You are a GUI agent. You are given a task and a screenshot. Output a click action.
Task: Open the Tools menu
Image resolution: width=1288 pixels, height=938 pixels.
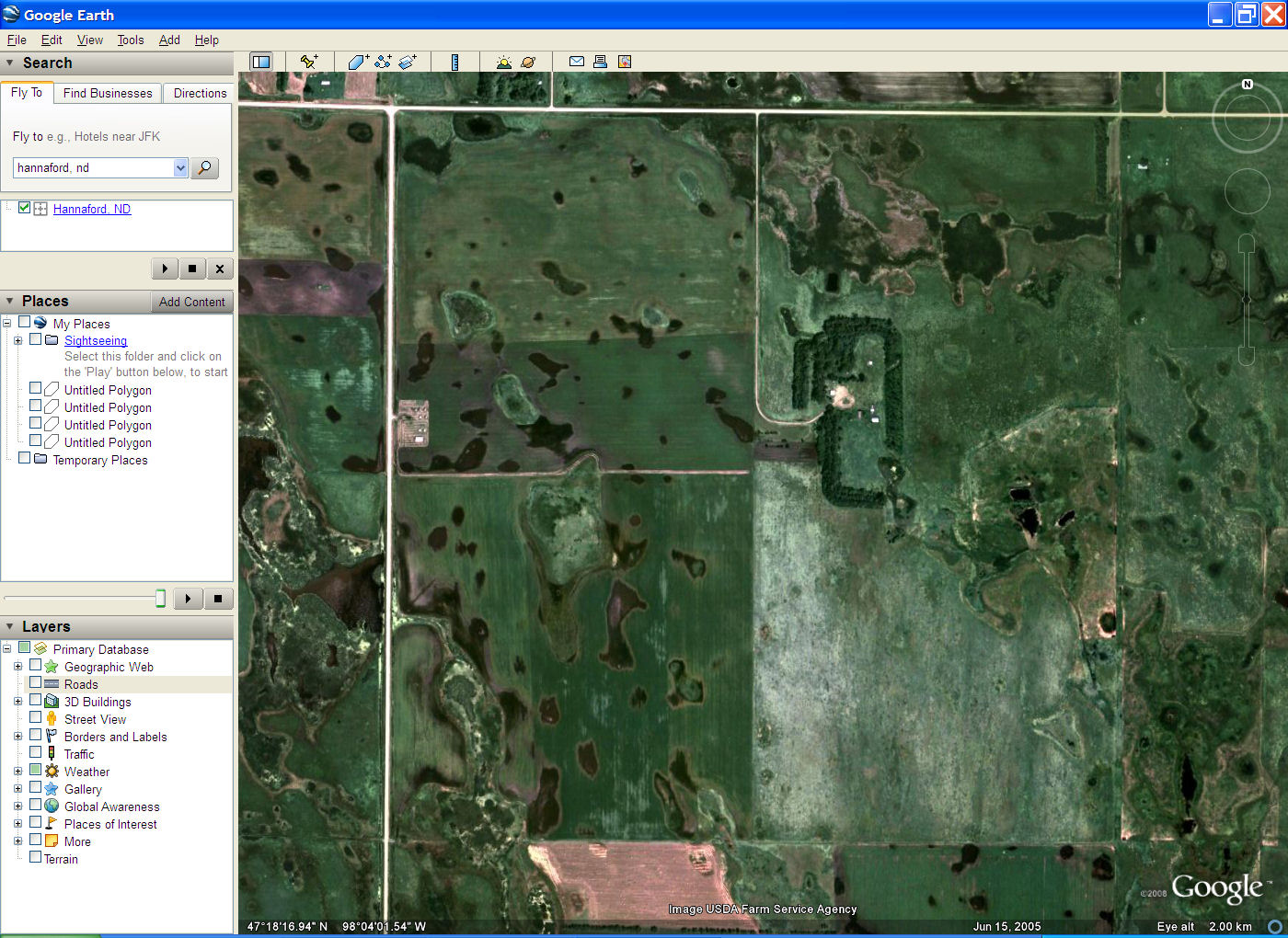(x=131, y=40)
